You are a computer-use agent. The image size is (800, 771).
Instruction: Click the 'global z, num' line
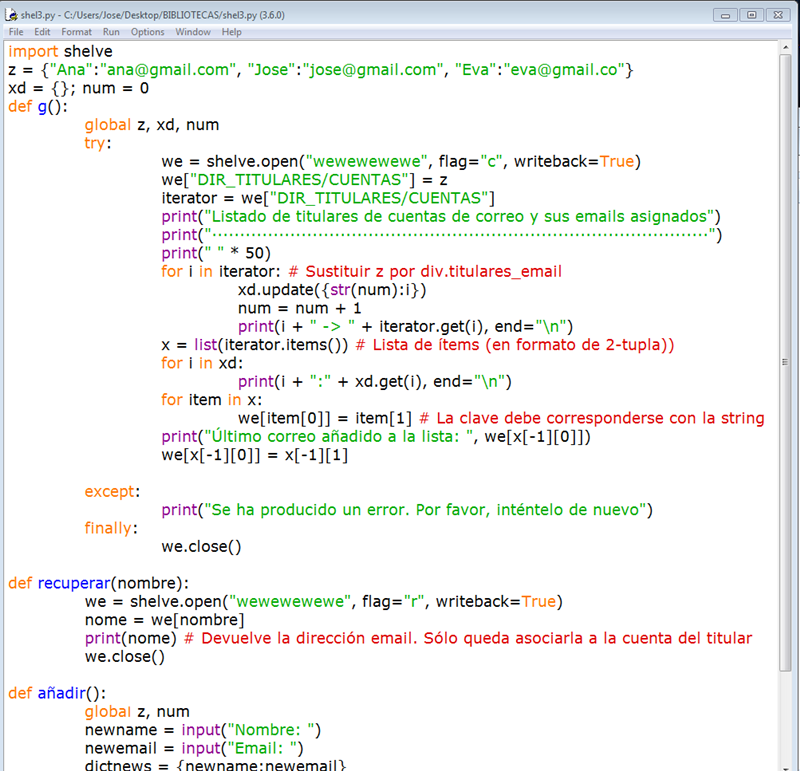137,712
